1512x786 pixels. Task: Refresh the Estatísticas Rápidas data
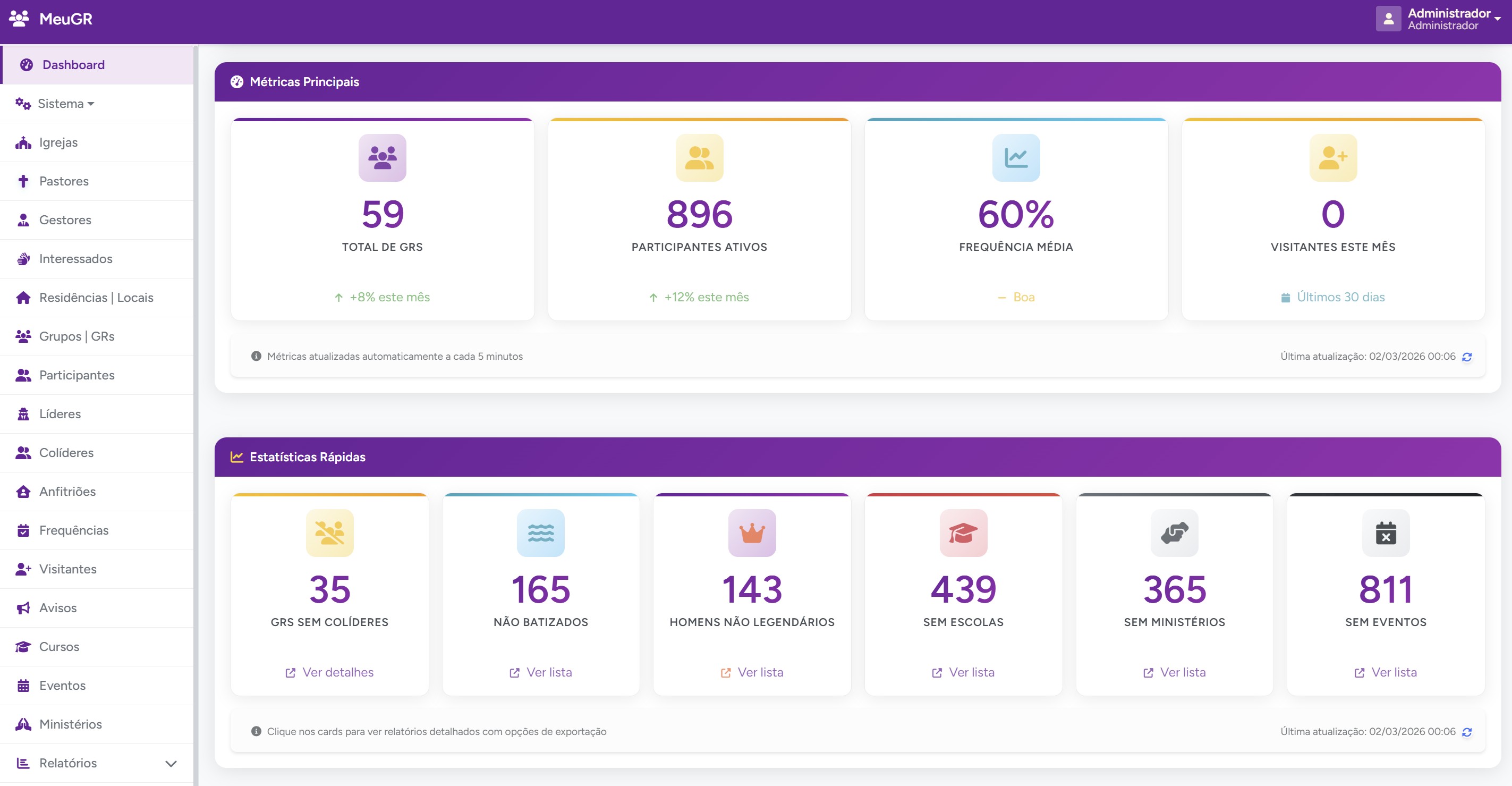click(x=1467, y=731)
